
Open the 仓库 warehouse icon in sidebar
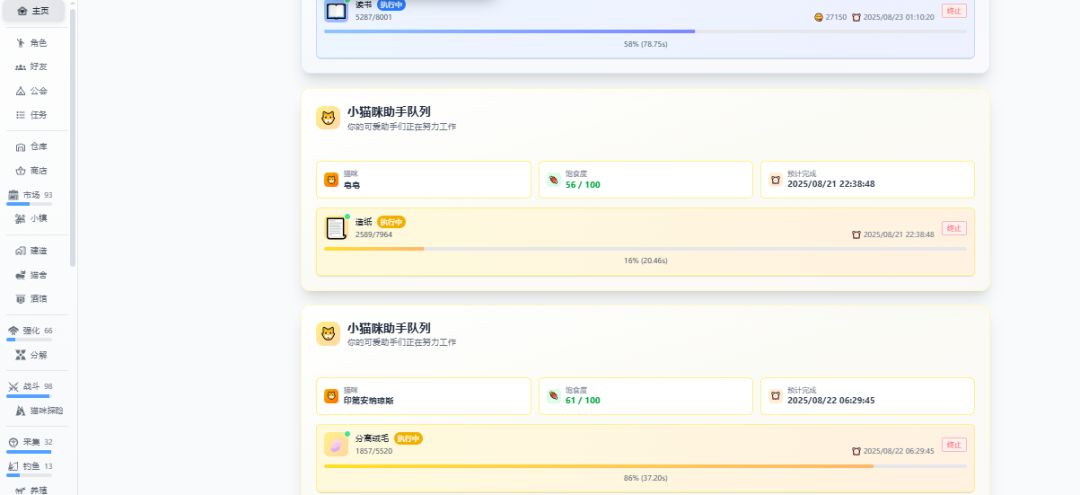coord(20,147)
